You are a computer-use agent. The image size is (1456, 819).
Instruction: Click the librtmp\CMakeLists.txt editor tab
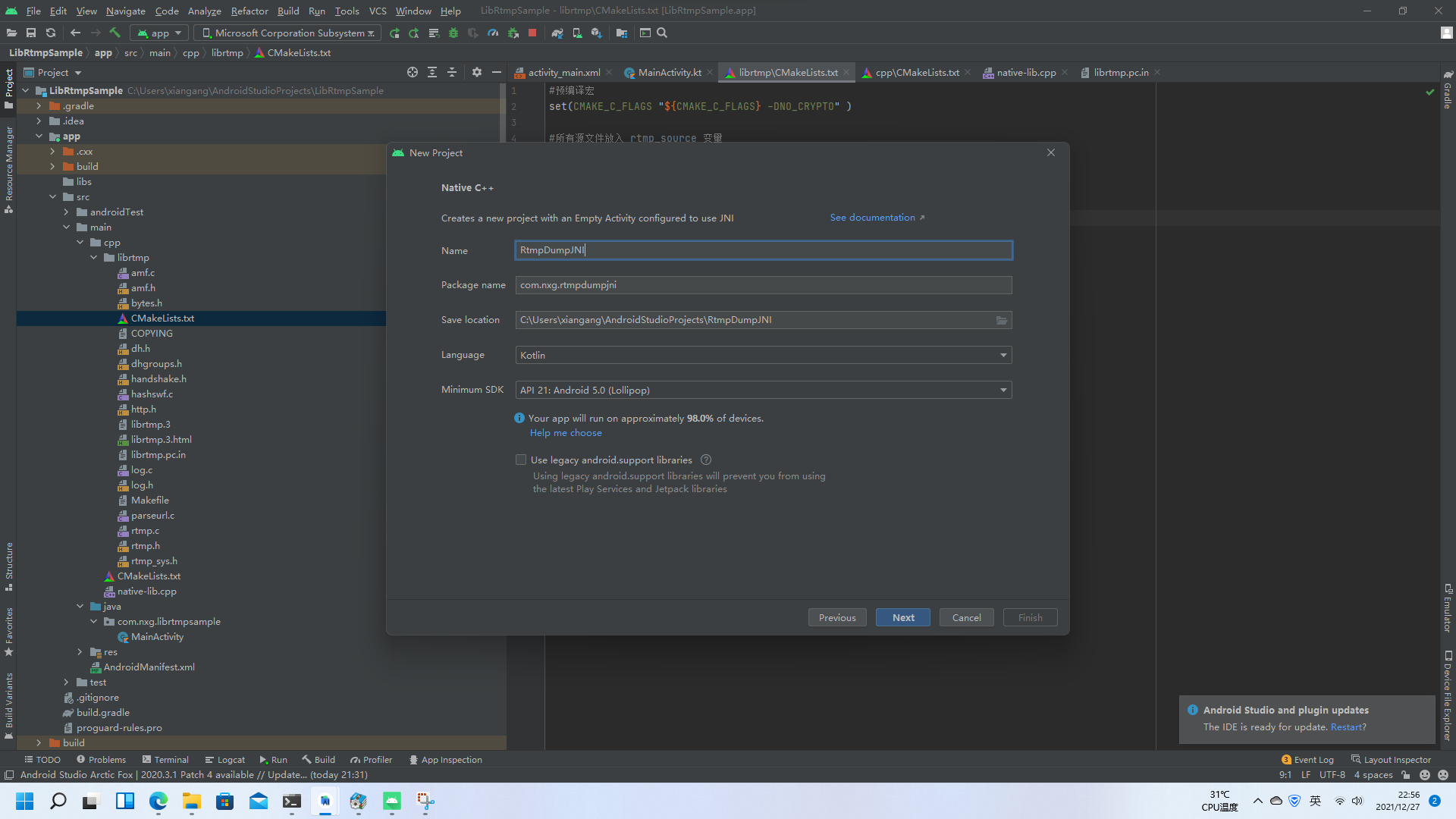[790, 72]
